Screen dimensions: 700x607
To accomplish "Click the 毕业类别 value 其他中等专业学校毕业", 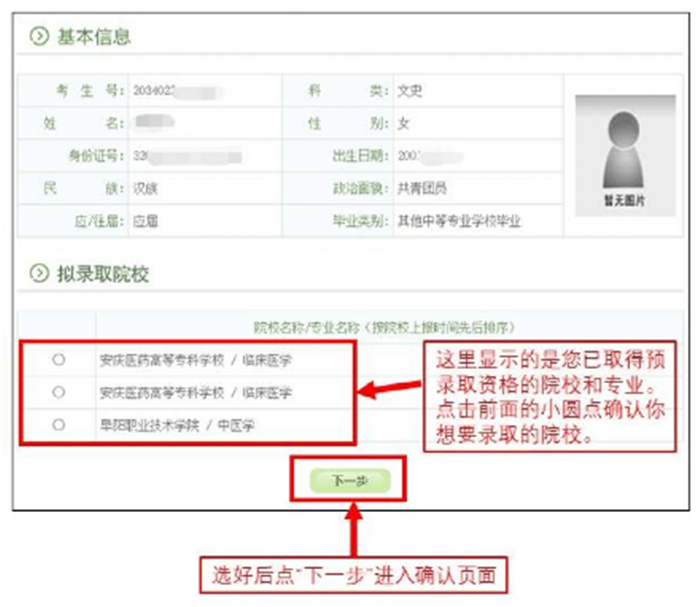I will [x=459, y=221].
